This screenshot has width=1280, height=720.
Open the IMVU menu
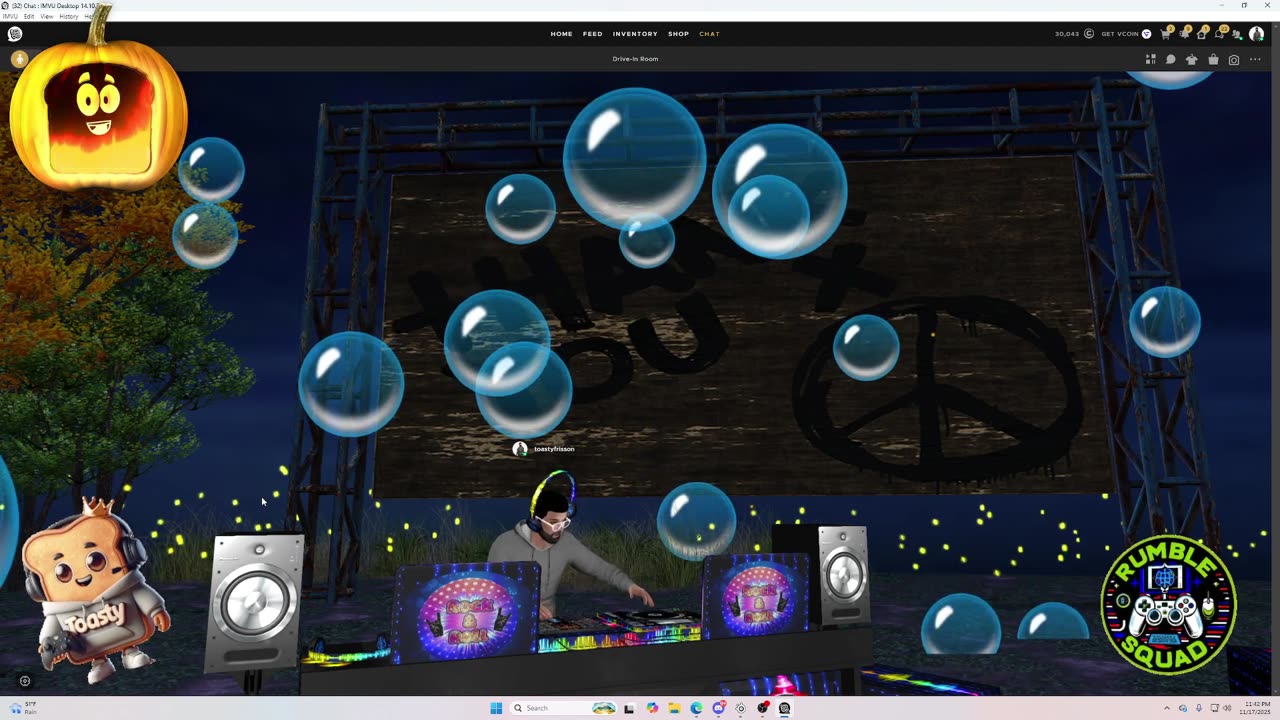pyautogui.click(x=9, y=16)
